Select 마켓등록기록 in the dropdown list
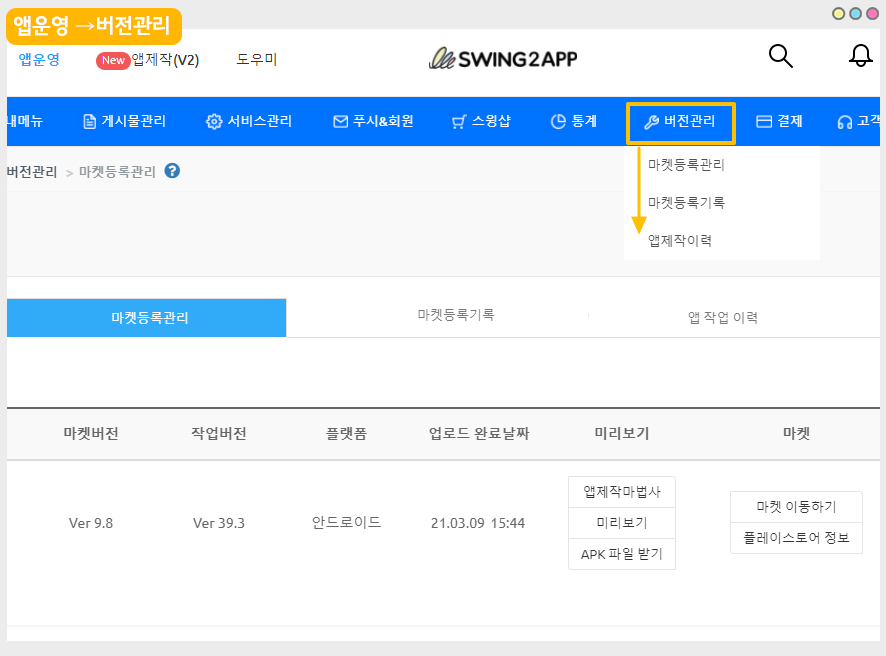The width and height of the screenshot is (886, 656). [686, 203]
